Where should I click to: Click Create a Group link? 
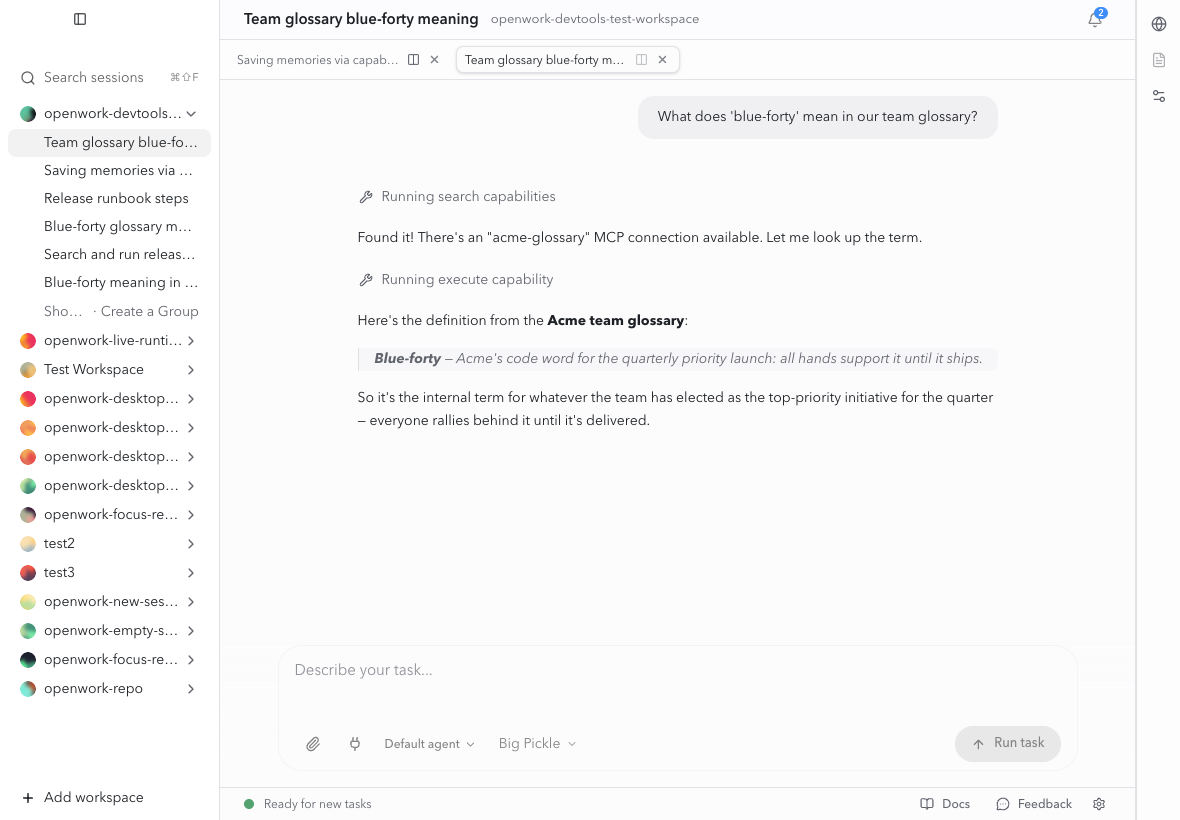pyautogui.click(x=149, y=311)
